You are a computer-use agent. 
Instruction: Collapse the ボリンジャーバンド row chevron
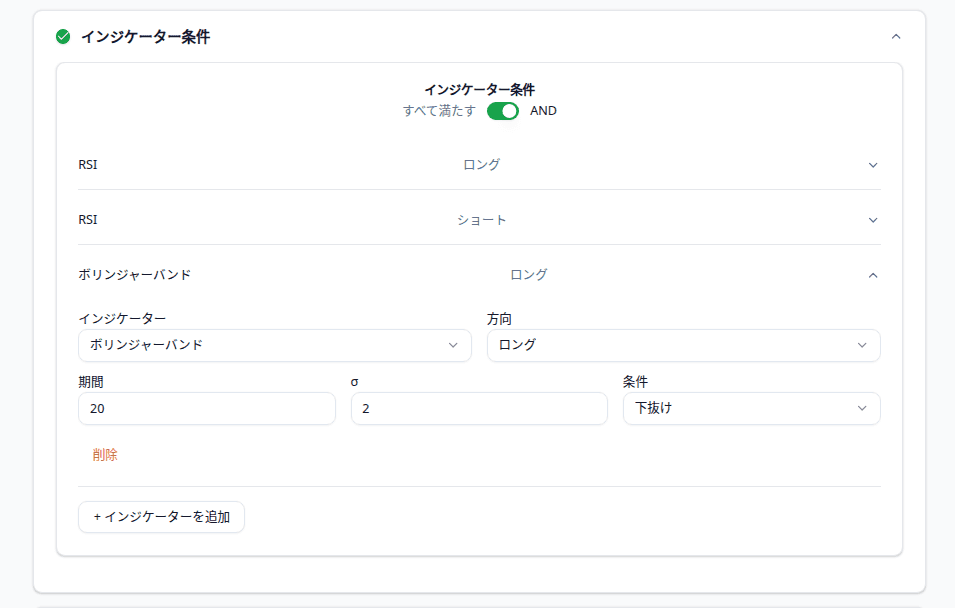click(x=873, y=275)
